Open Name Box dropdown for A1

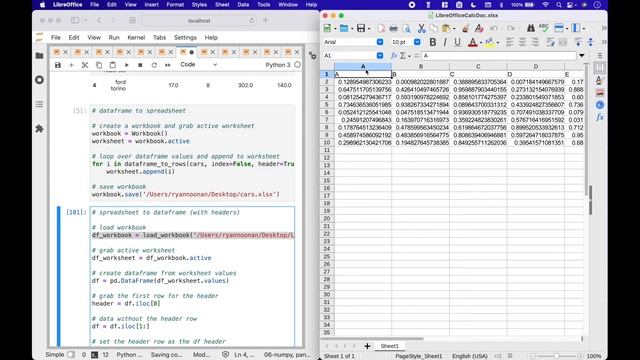[380, 56]
